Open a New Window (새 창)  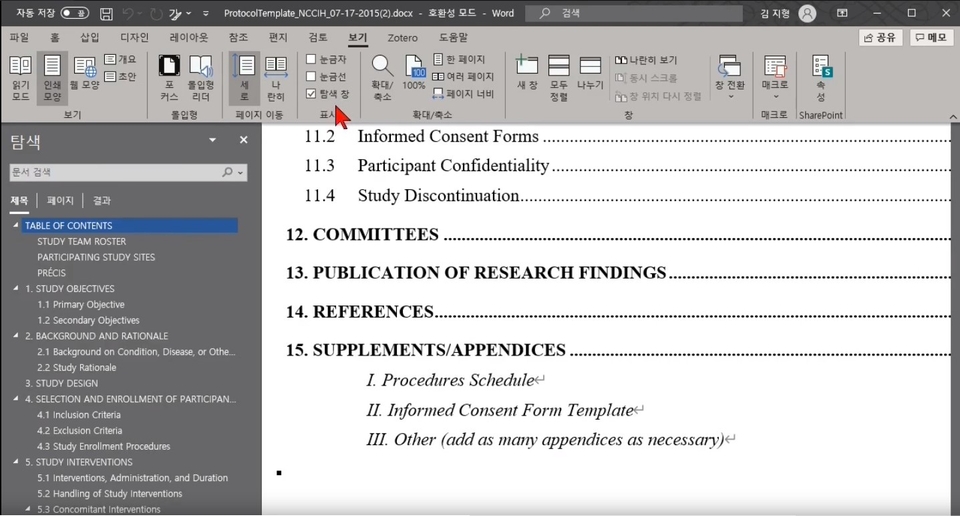[x=527, y=73]
